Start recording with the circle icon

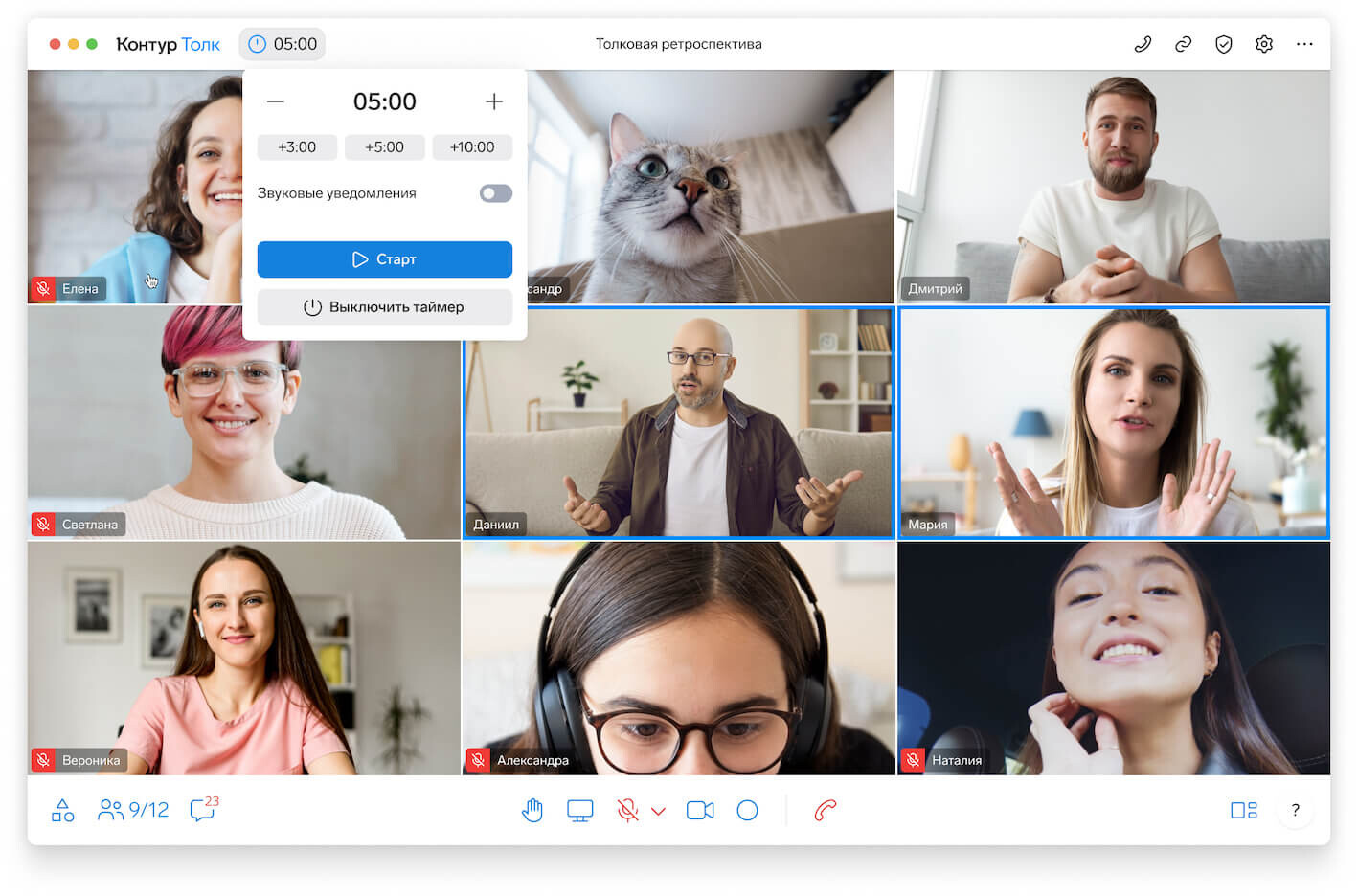coord(748,811)
